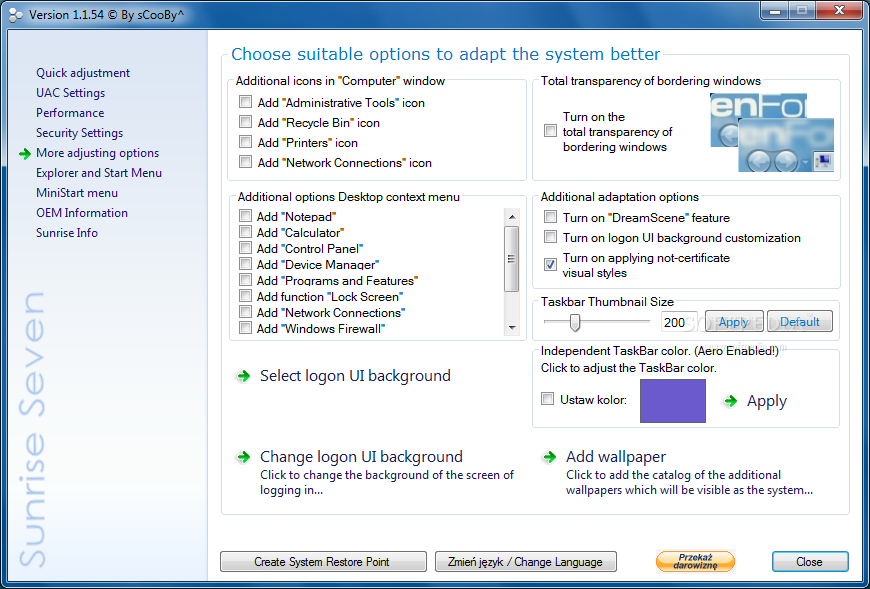Click the context menu list scroll-up arrow
This screenshot has height=589, width=870.
(x=512, y=217)
